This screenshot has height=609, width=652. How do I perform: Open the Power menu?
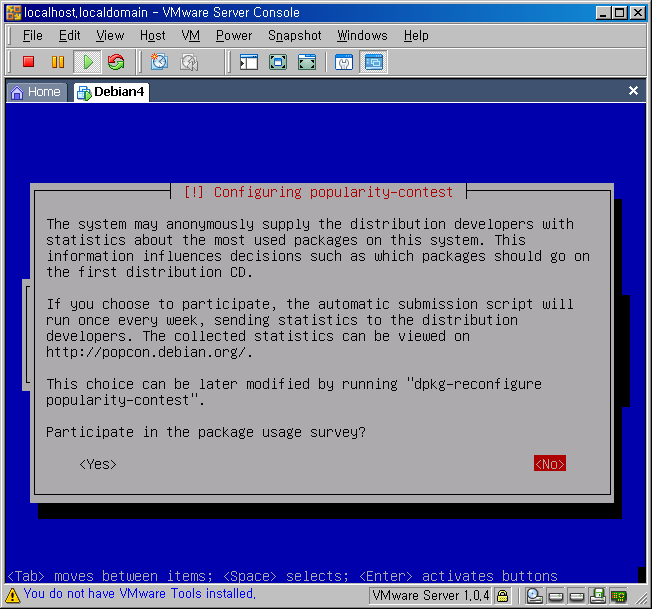234,35
